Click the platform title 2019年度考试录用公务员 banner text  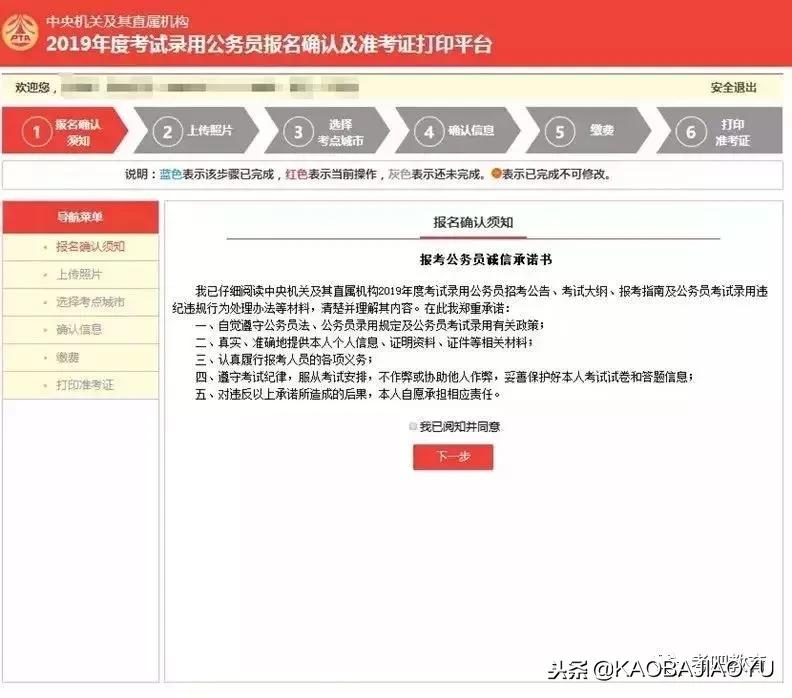click(269, 44)
